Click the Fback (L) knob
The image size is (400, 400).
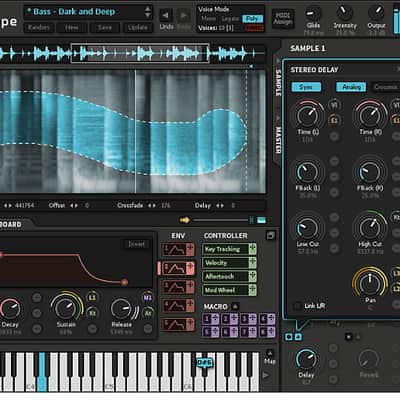307,172
